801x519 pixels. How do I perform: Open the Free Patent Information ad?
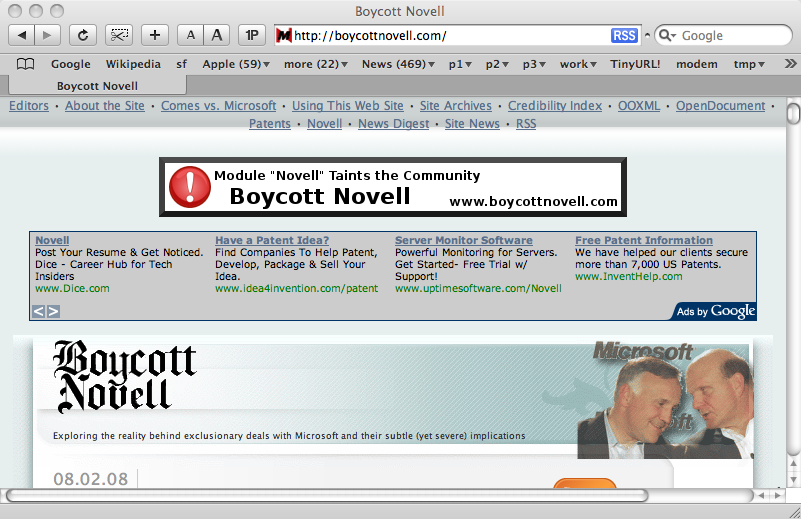(x=644, y=240)
